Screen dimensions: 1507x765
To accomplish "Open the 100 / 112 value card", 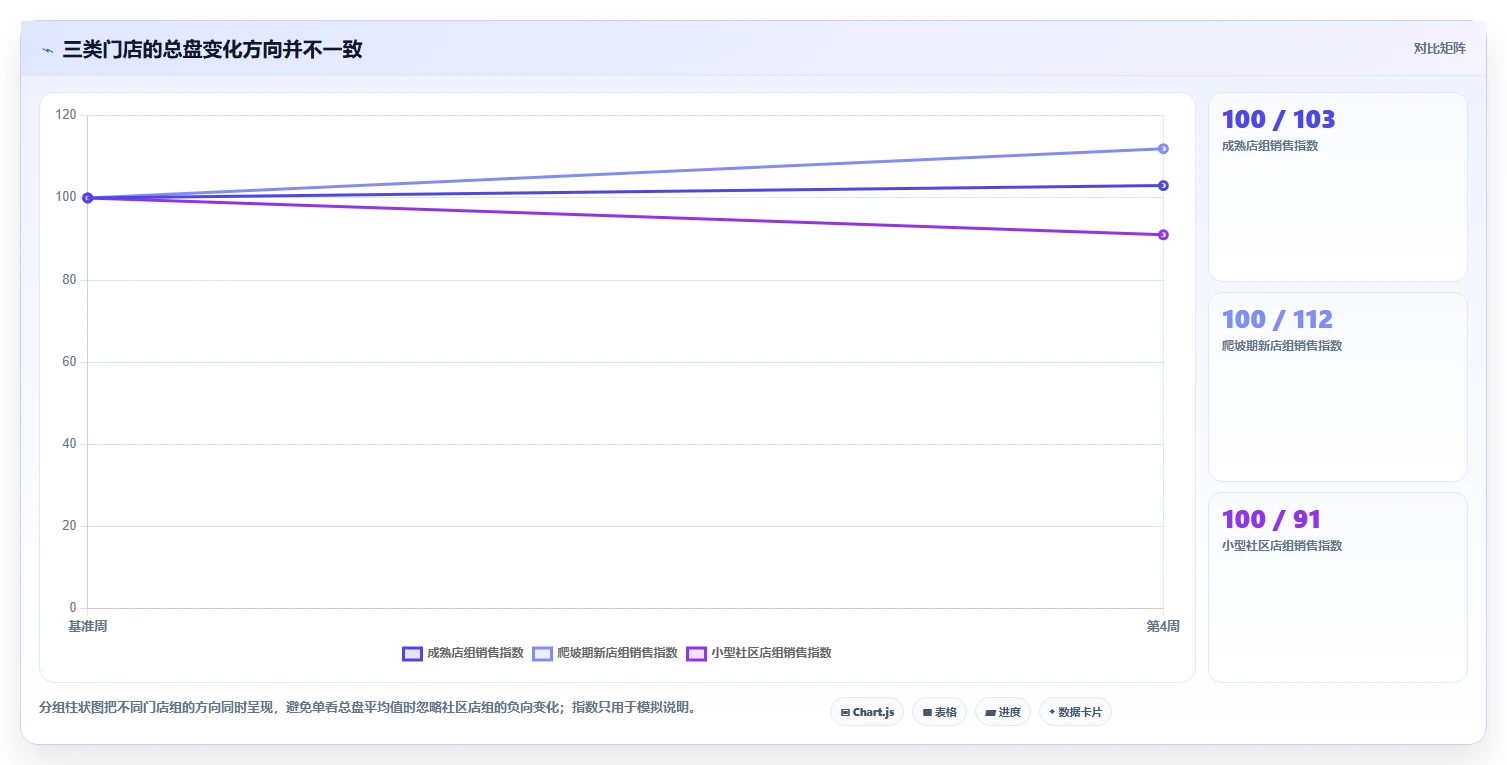I will pos(1338,387).
